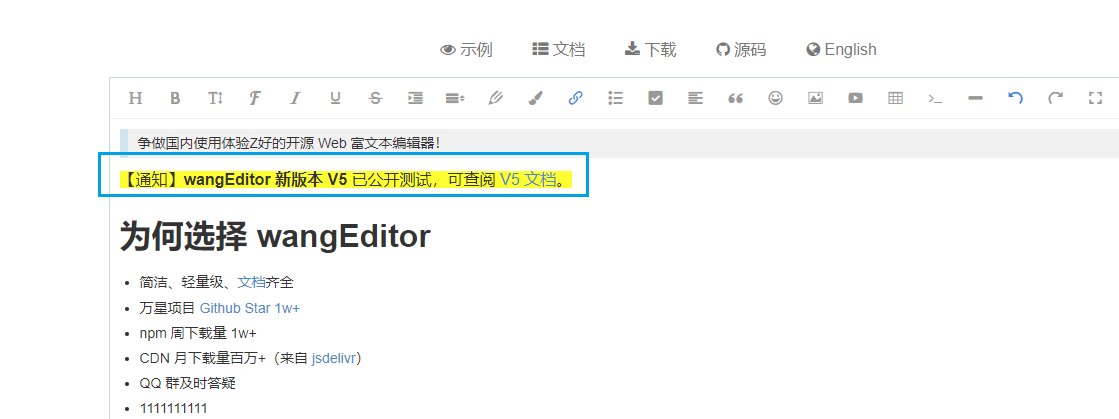The image size is (1119, 419).
Task: Visit the jsdelivr link
Action: pyautogui.click(x=333, y=358)
